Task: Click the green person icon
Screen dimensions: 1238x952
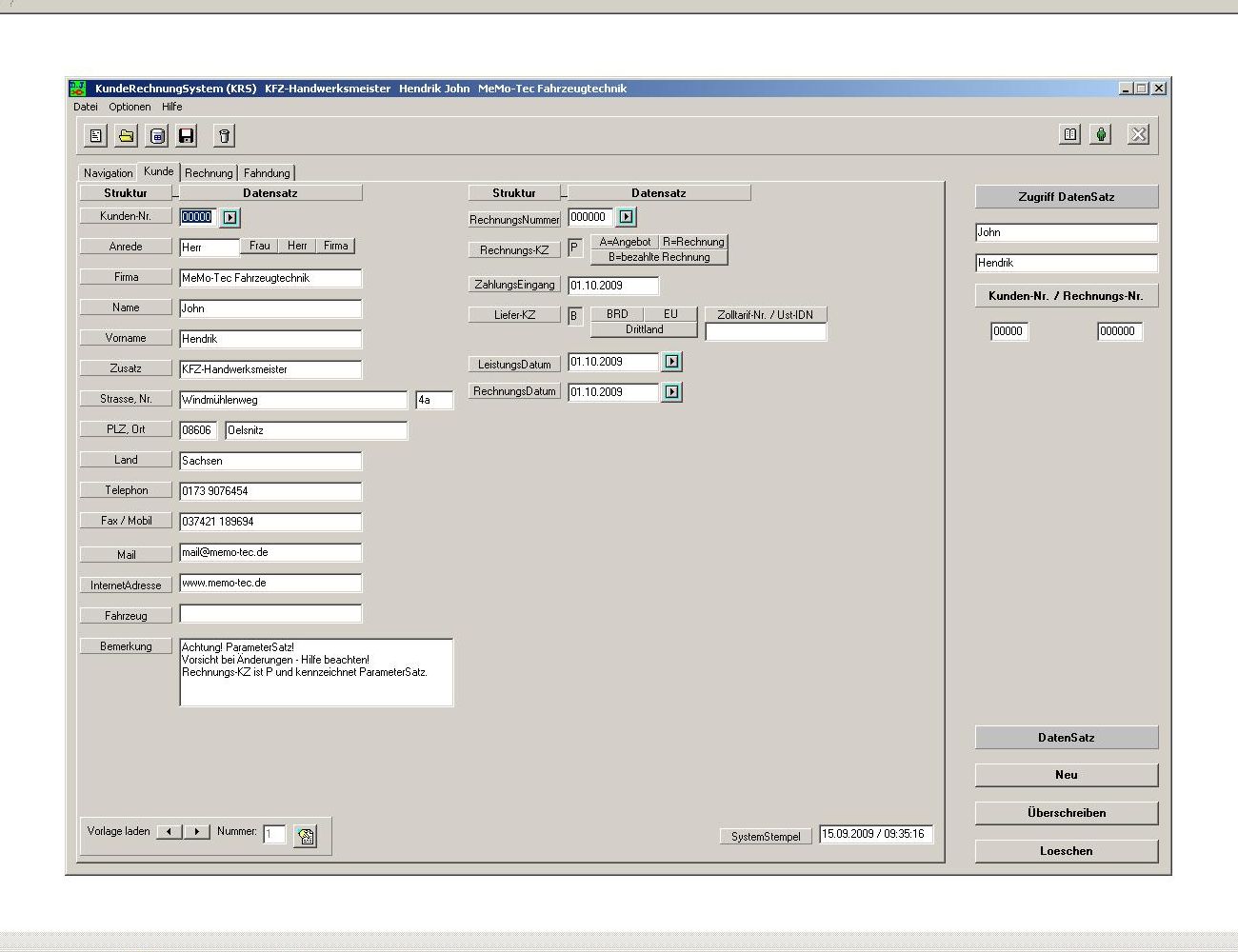Action: click(x=1101, y=134)
